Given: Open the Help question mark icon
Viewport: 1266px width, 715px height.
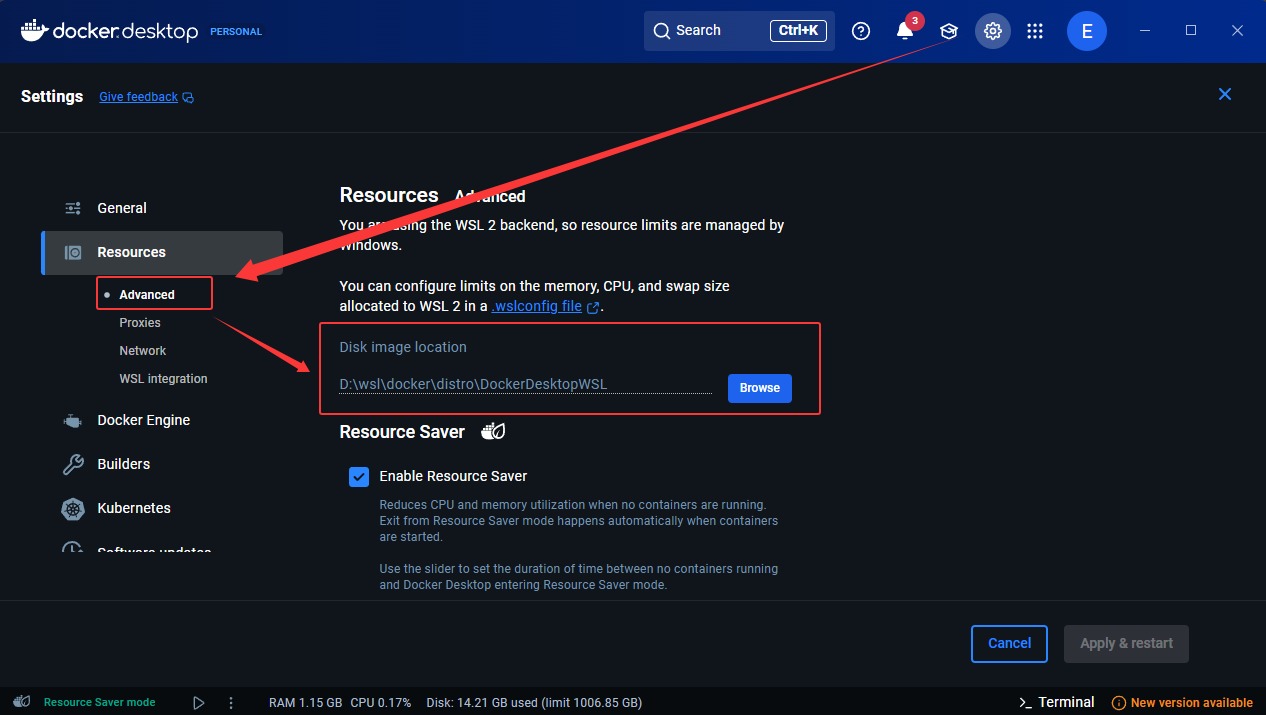Looking at the screenshot, I should (x=860, y=31).
